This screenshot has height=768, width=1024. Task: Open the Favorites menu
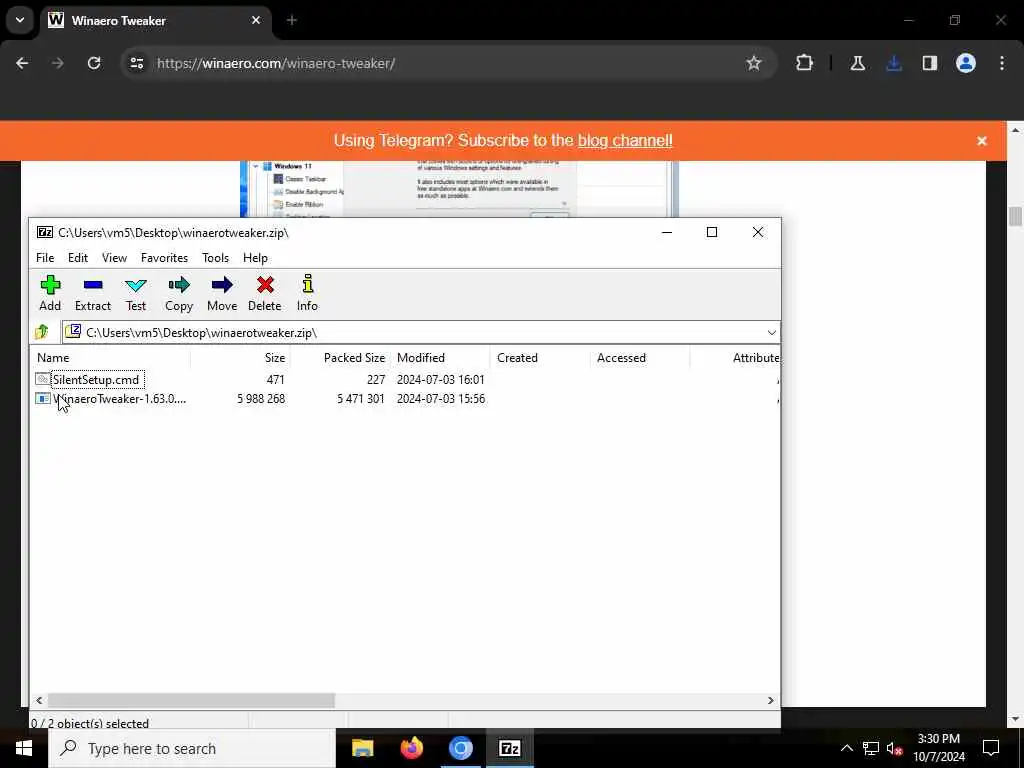tap(165, 258)
